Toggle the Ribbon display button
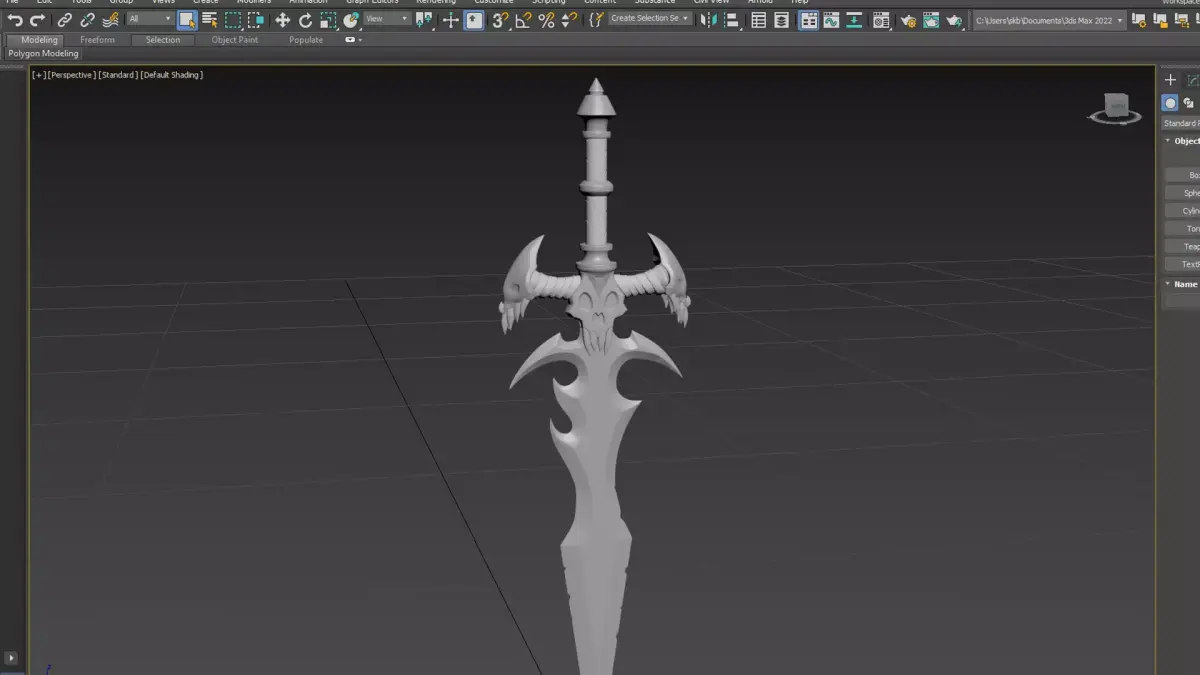Viewport: 1200px width, 675px height. click(x=808, y=20)
